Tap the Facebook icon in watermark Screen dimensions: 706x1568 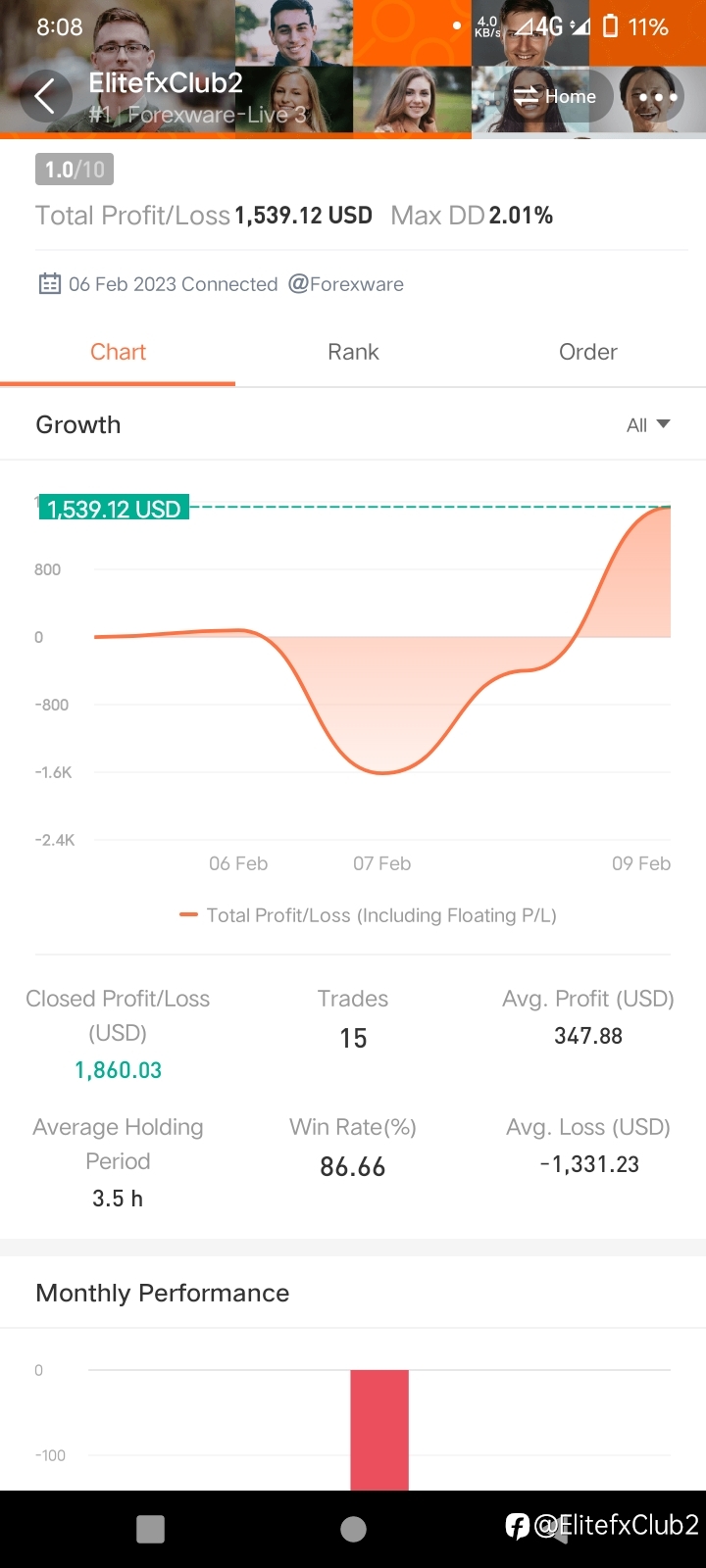pyautogui.click(x=517, y=1526)
